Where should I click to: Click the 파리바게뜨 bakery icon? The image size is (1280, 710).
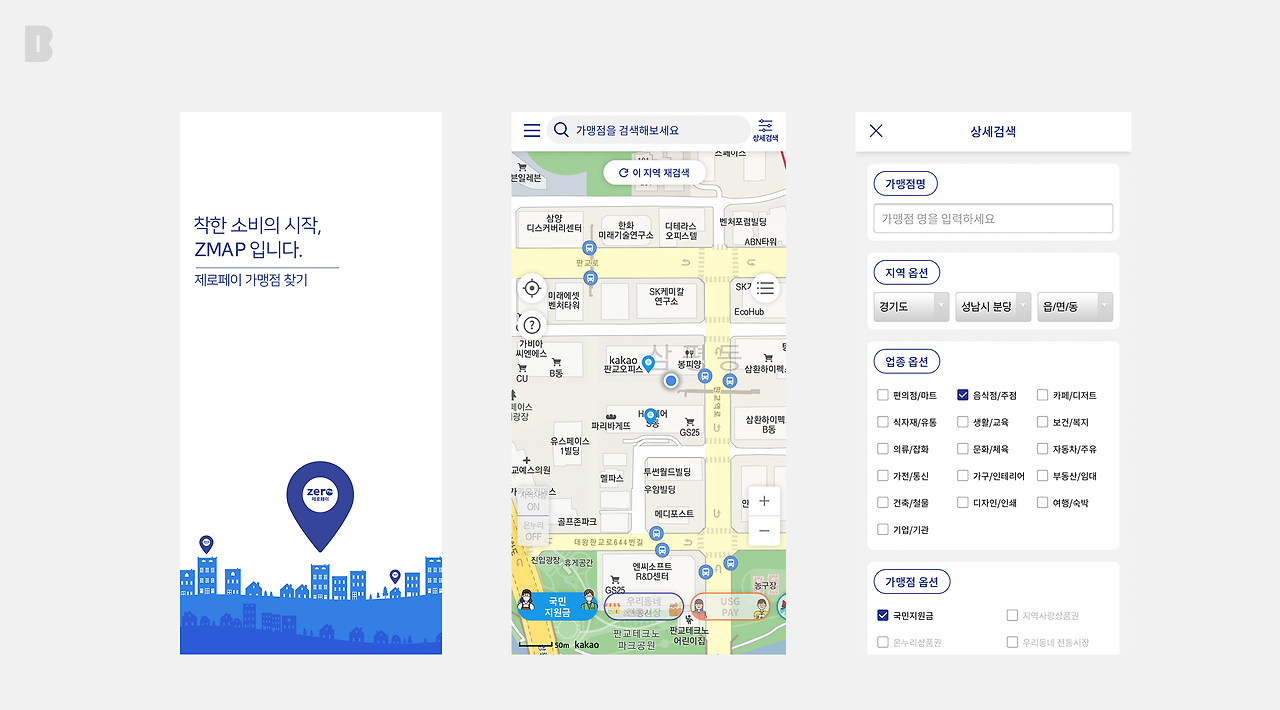coord(610,415)
